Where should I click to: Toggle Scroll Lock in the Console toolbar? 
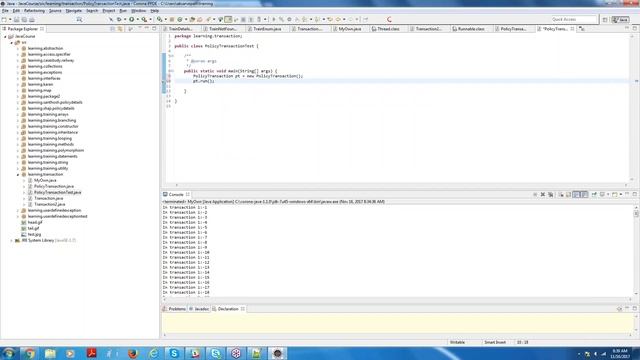[569, 194]
